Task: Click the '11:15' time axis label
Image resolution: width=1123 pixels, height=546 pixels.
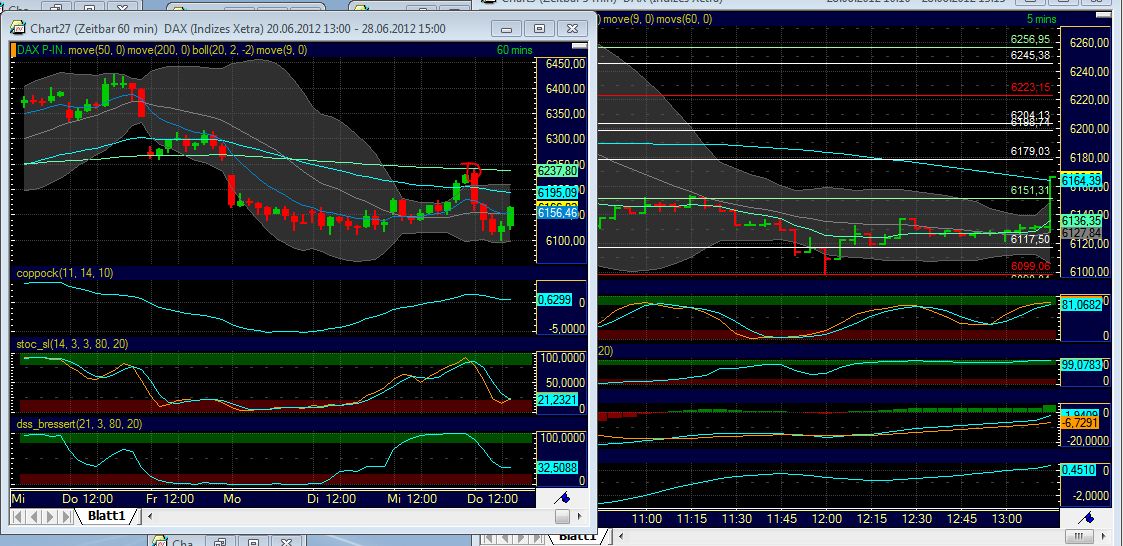Action: [x=691, y=518]
